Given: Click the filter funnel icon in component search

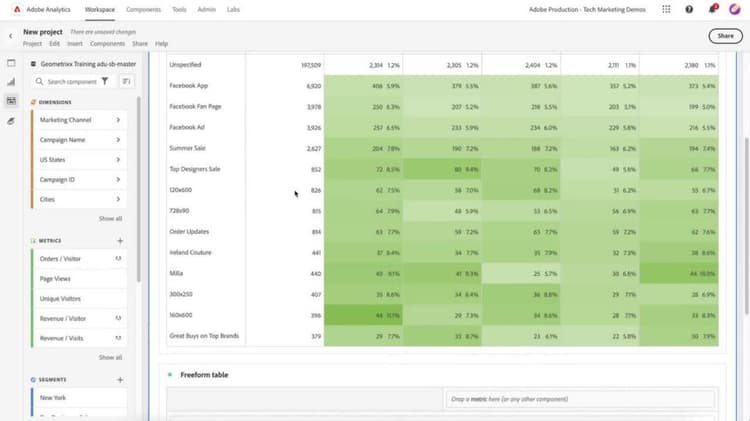Looking at the screenshot, I should click(105, 81).
